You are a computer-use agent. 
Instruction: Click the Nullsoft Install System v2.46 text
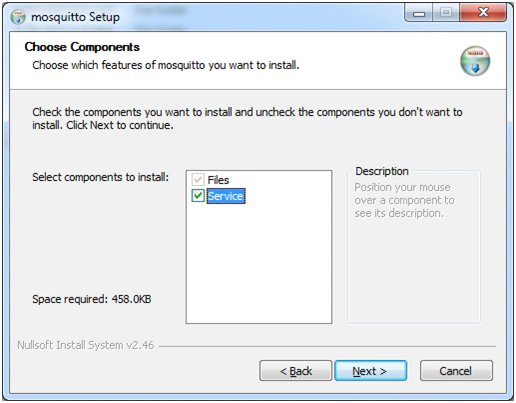pos(86,345)
